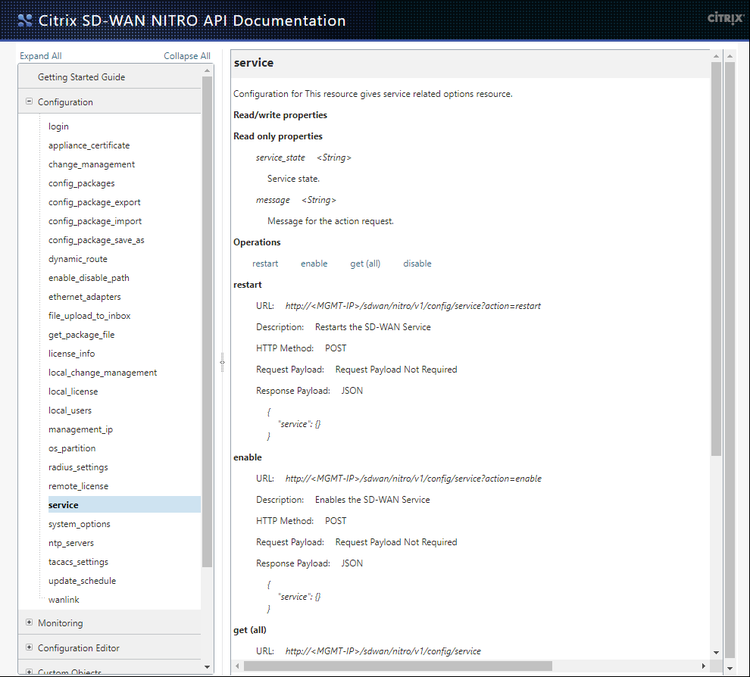This screenshot has width=750, height=677.
Task: Open system_options resource
Action: 79,524
